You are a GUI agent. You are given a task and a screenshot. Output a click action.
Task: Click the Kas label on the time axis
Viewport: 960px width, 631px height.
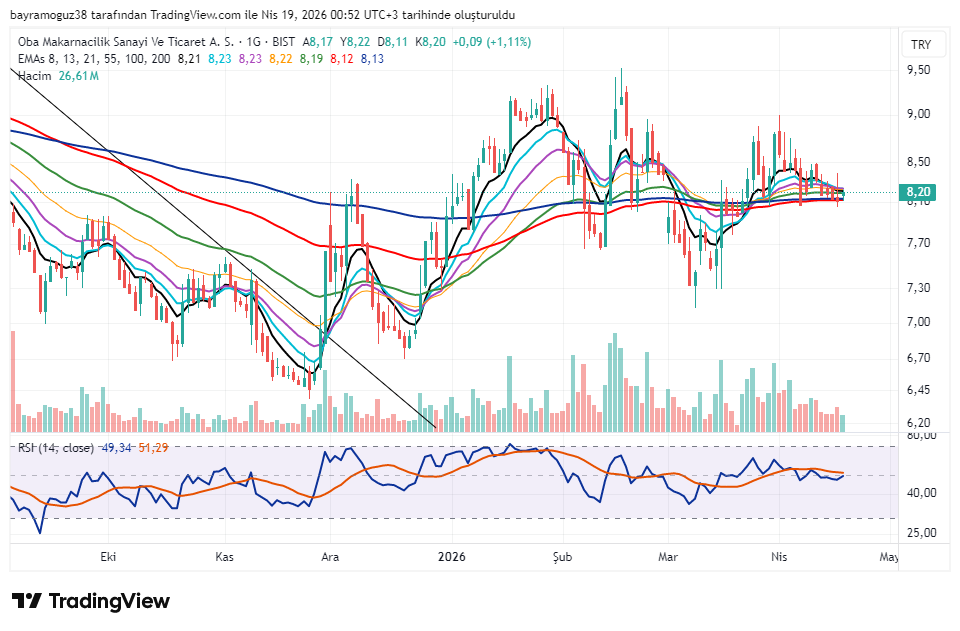[x=225, y=557]
